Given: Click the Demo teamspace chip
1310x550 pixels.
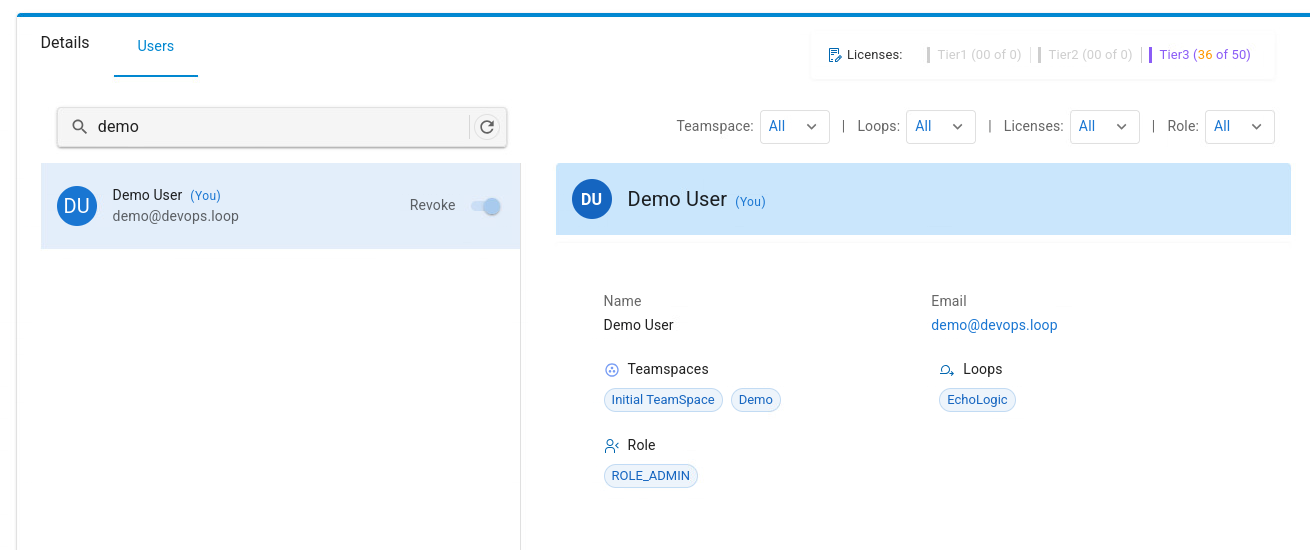Looking at the screenshot, I should [756, 400].
